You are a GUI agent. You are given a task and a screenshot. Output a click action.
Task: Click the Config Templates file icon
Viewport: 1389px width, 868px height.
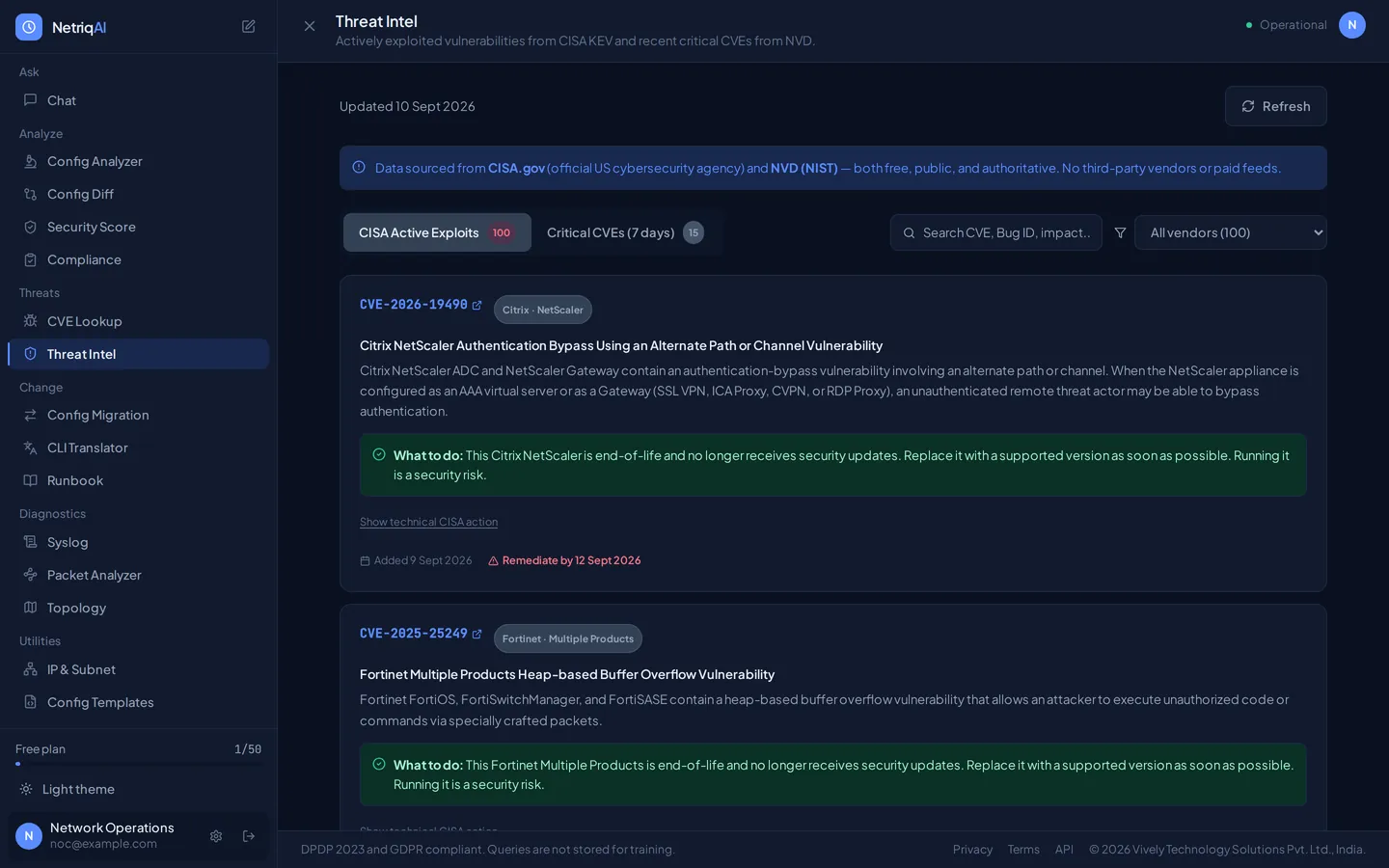30,702
